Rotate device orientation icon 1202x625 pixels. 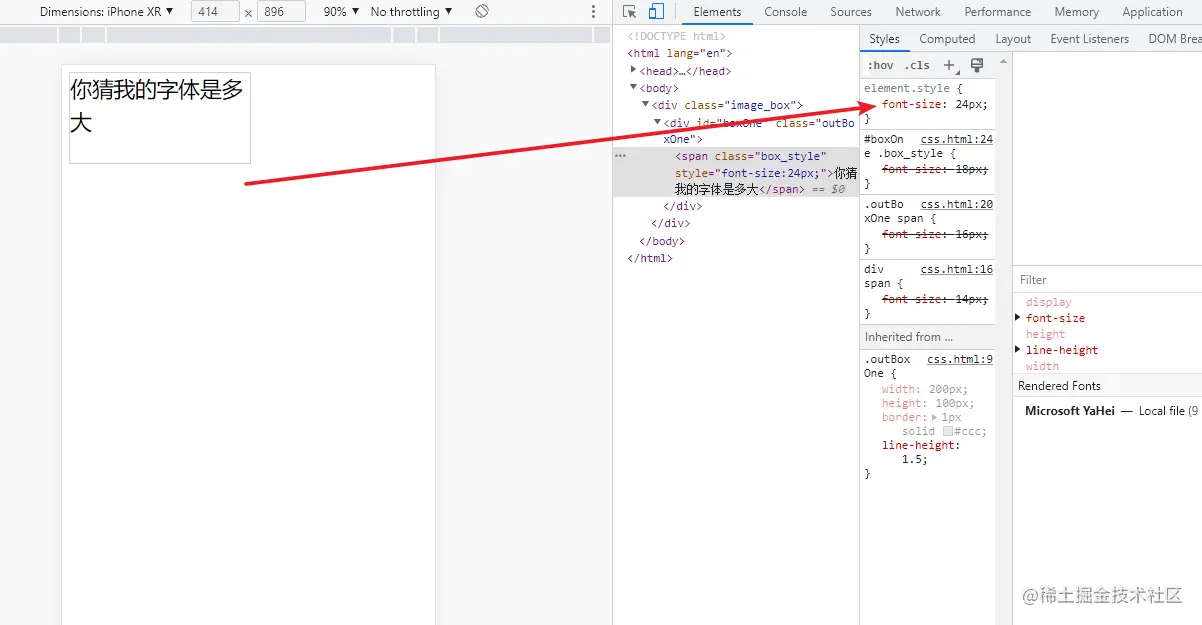(x=482, y=12)
